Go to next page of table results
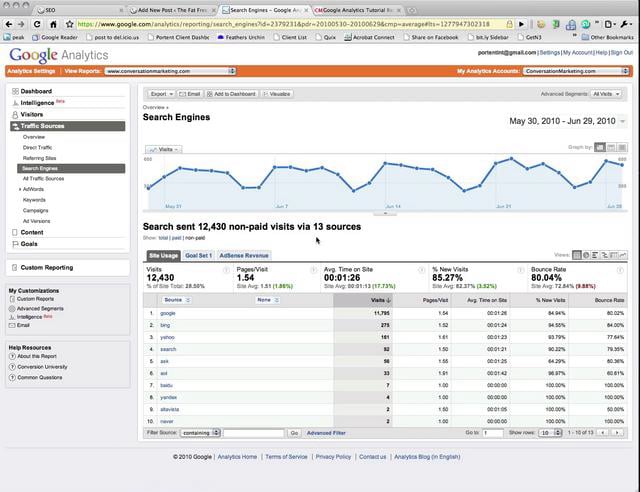Viewport: 640px width, 492px height. coord(617,432)
